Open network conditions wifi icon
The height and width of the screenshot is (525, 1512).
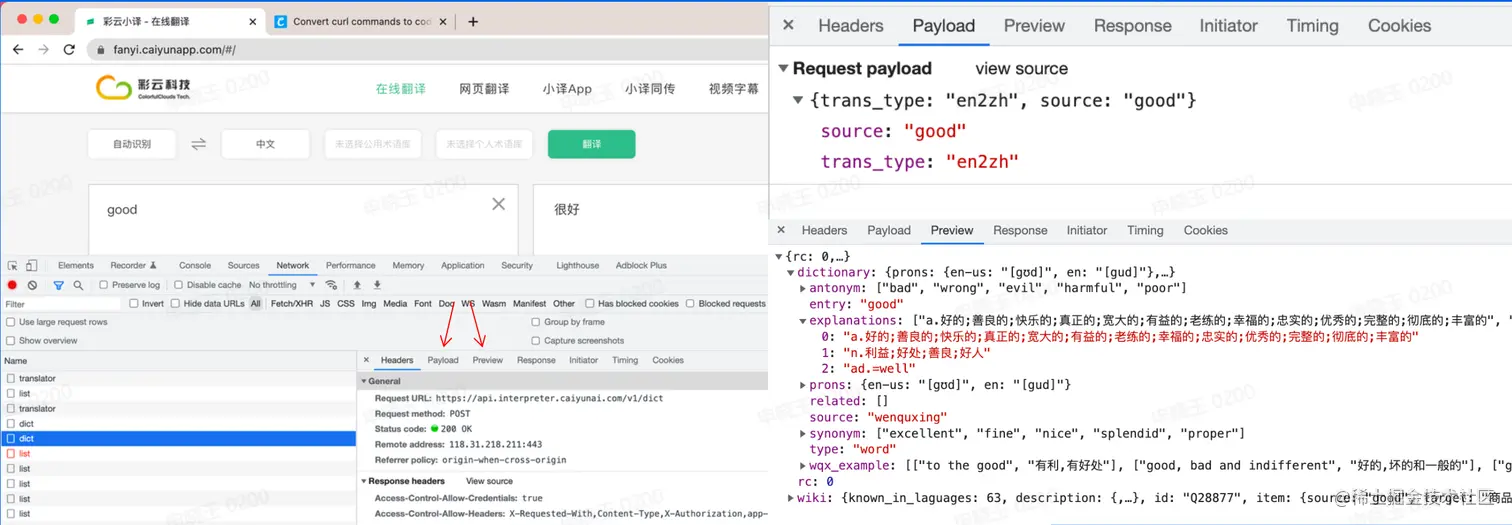[x=331, y=285]
